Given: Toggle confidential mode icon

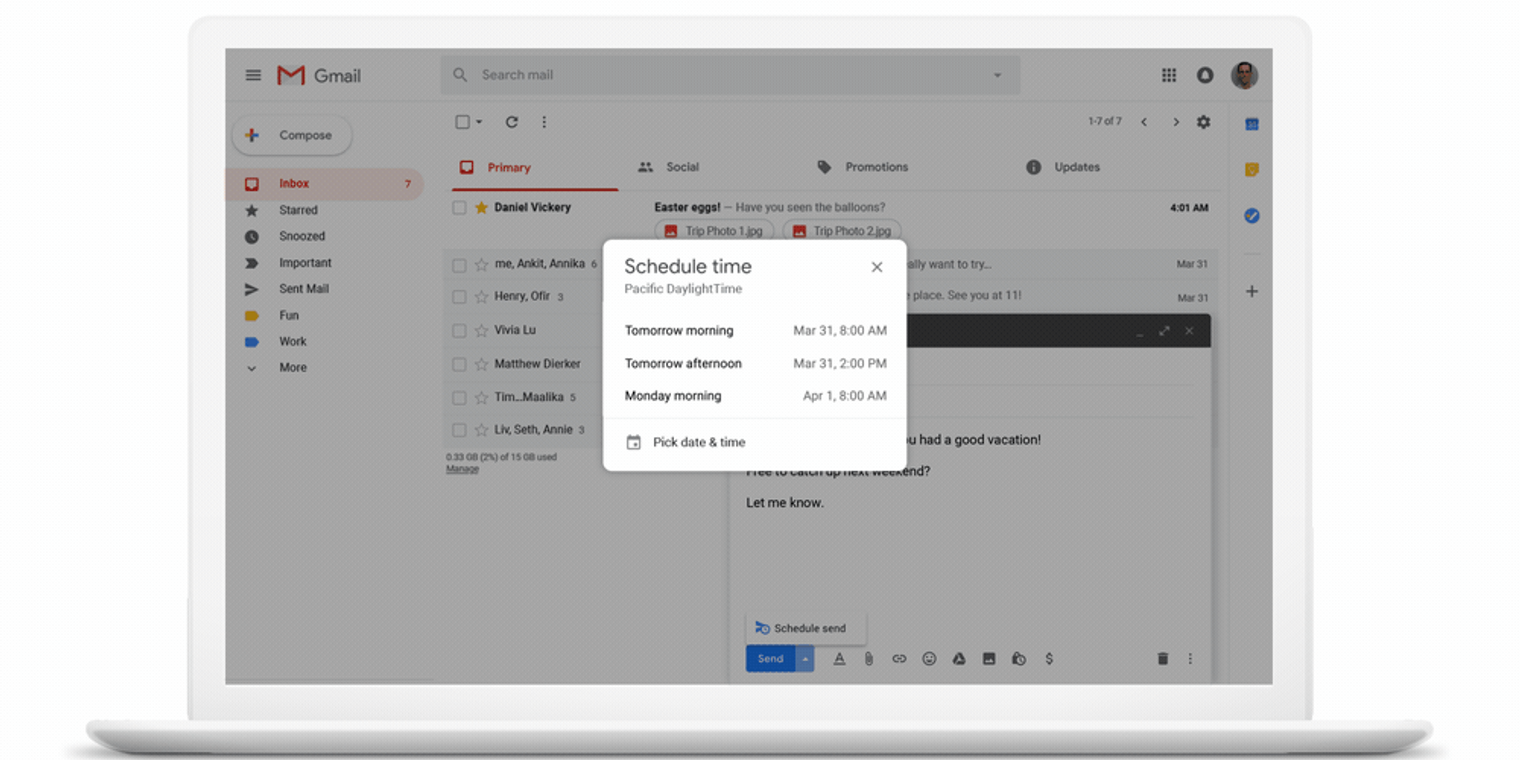Looking at the screenshot, I should [1018, 658].
